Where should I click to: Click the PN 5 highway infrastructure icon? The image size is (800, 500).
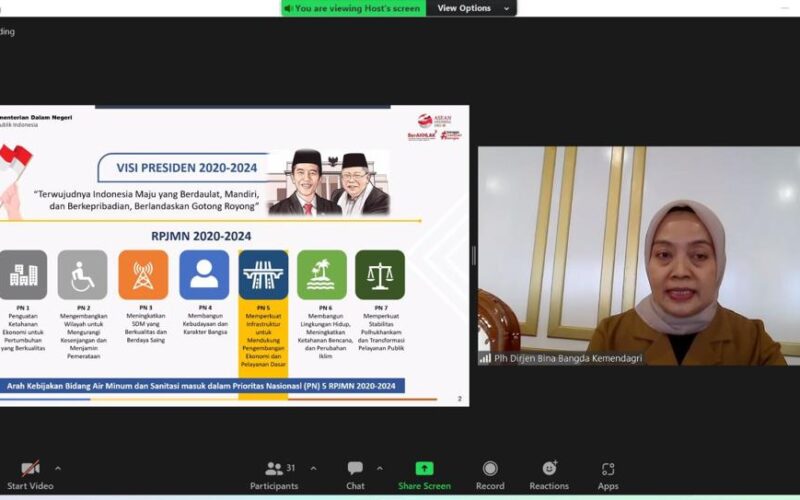click(x=263, y=274)
